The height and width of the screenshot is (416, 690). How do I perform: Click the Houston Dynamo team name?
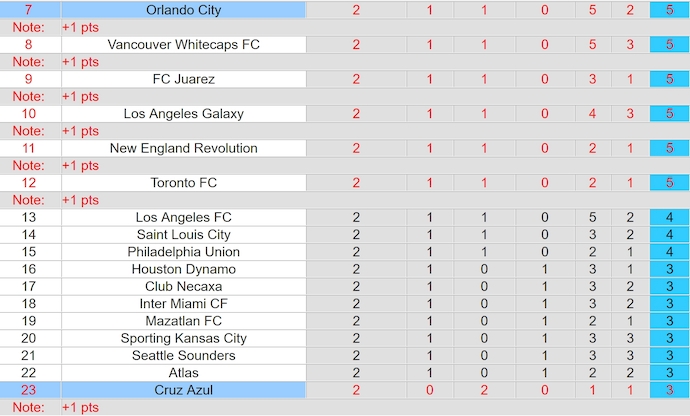click(x=184, y=269)
